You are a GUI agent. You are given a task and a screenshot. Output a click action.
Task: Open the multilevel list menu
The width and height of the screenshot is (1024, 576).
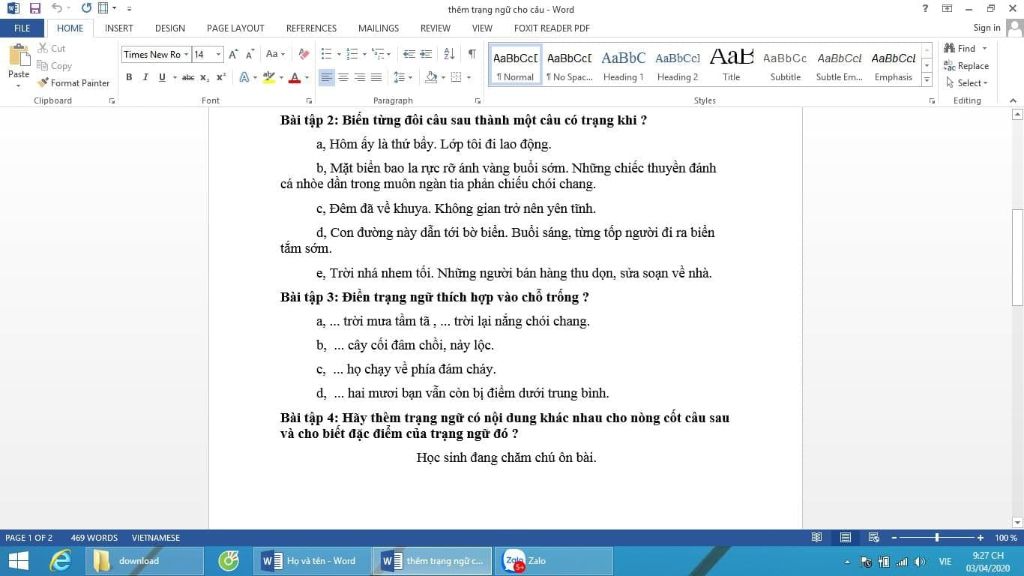(x=379, y=54)
